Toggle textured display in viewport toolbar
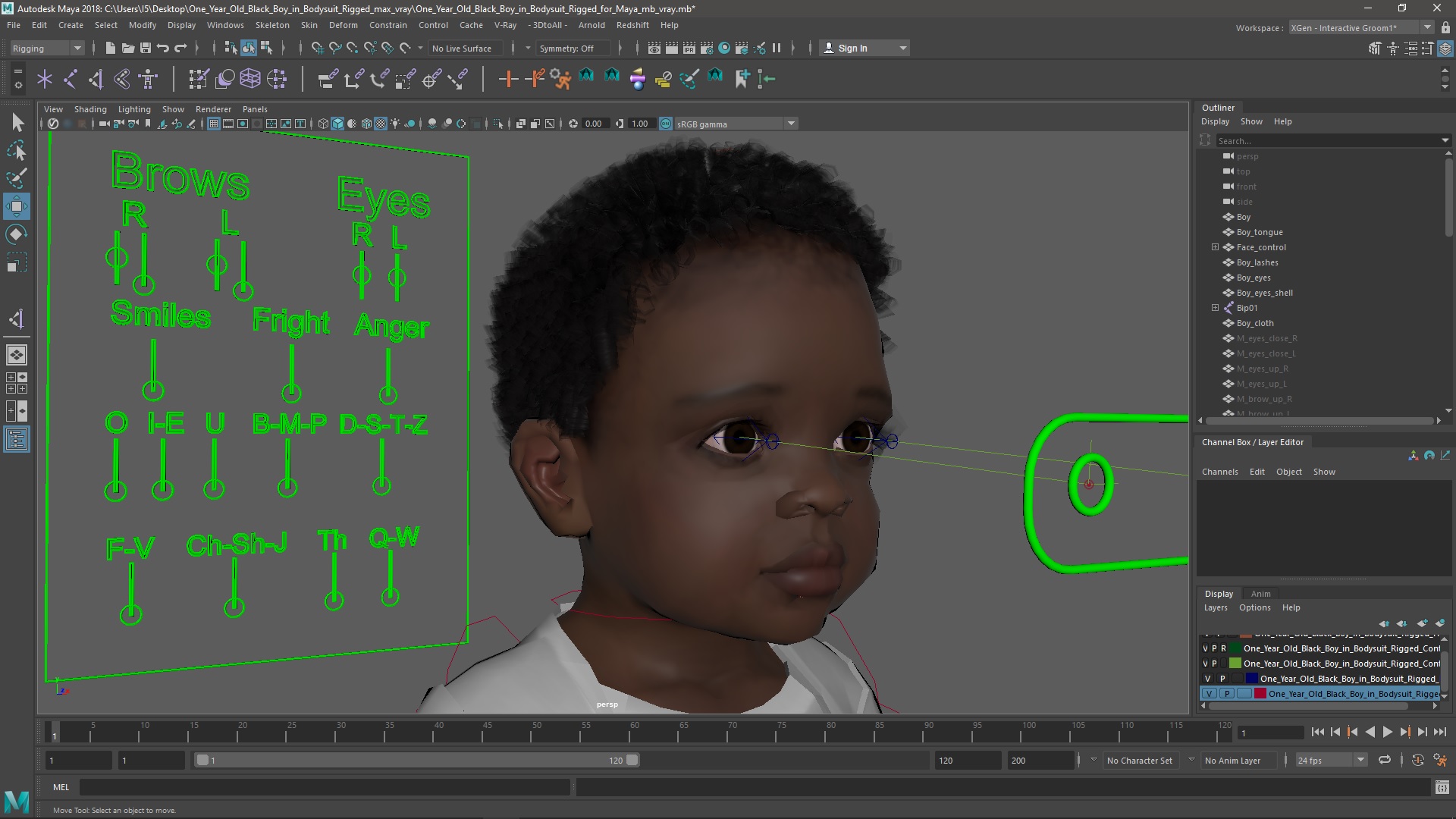 point(381,124)
